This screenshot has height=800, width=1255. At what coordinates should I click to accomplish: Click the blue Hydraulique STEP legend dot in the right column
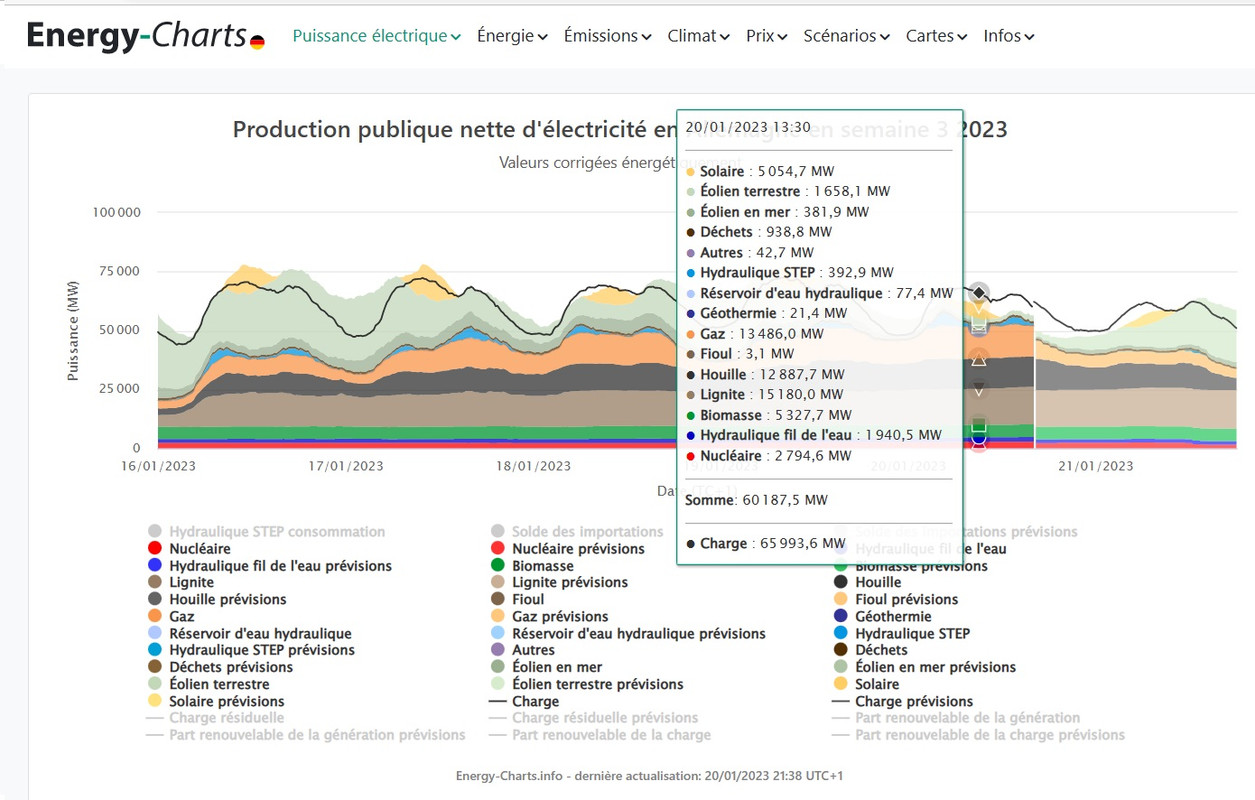841,633
